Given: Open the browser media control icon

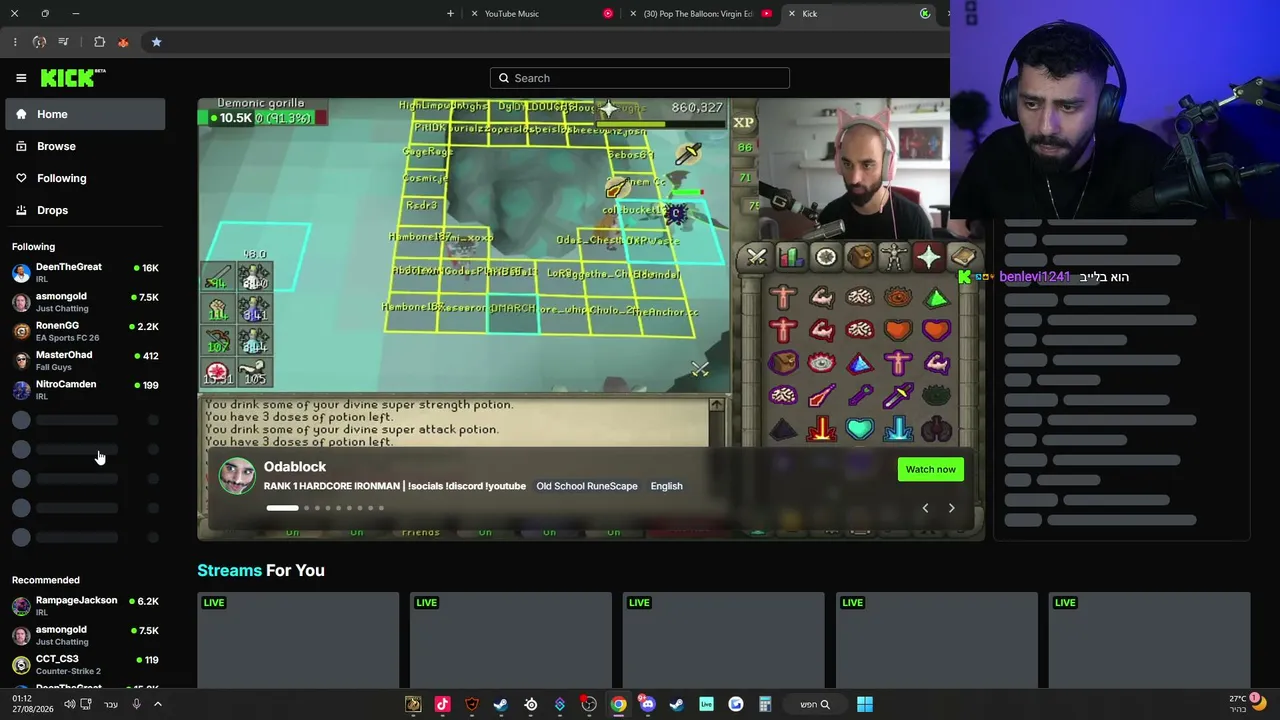Looking at the screenshot, I should (63, 42).
